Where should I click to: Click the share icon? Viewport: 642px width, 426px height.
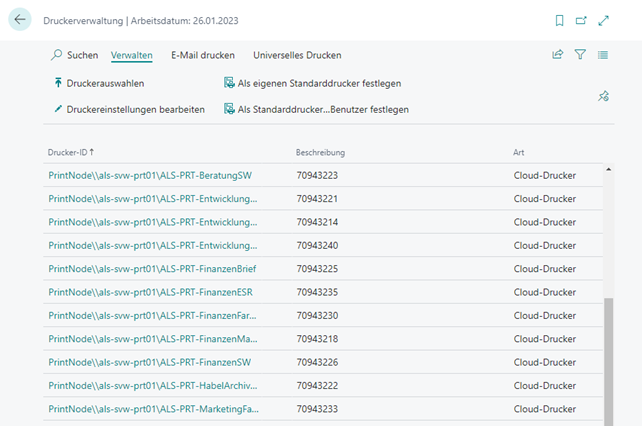point(558,55)
